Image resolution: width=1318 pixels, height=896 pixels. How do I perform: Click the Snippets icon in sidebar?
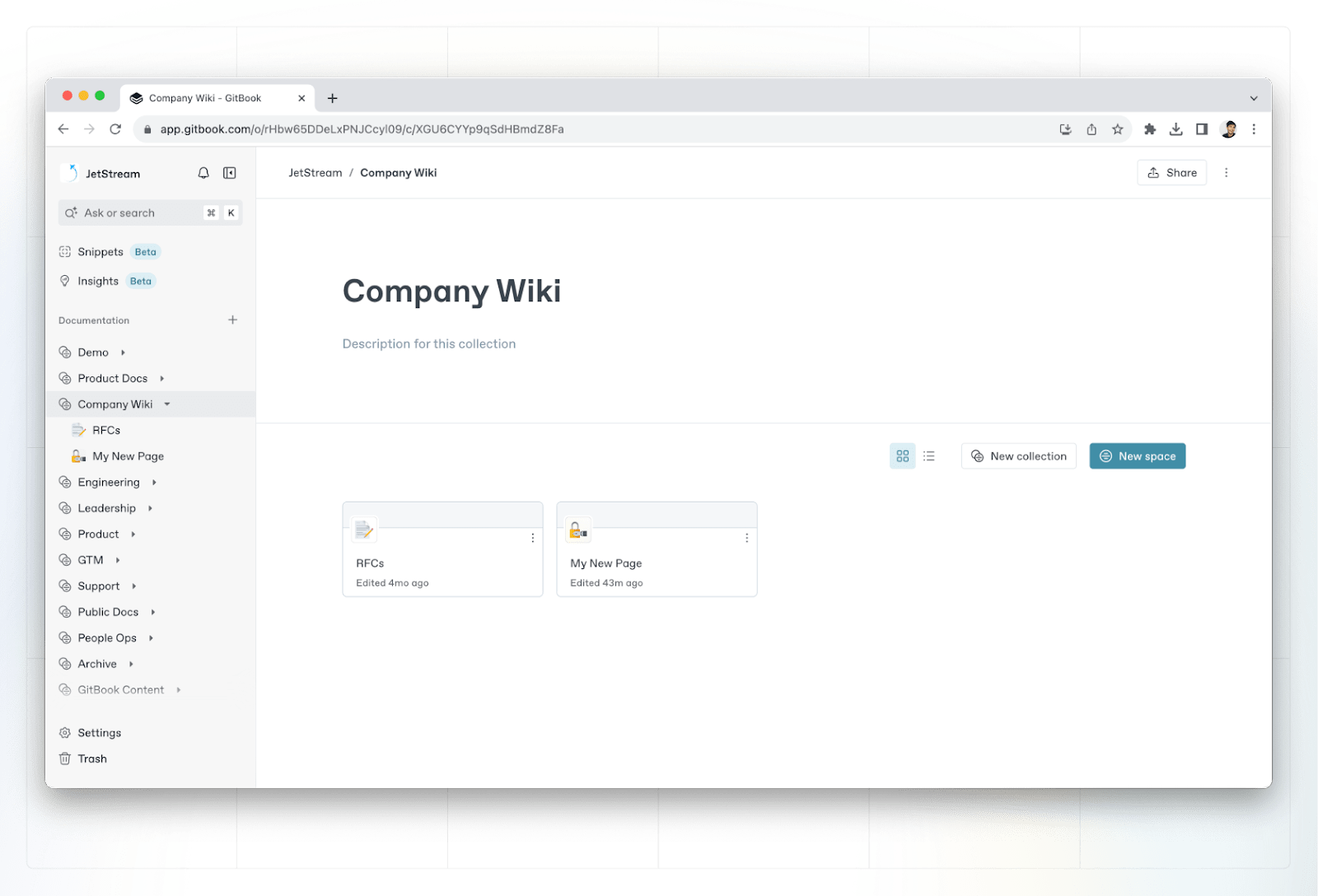pyautogui.click(x=65, y=252)
